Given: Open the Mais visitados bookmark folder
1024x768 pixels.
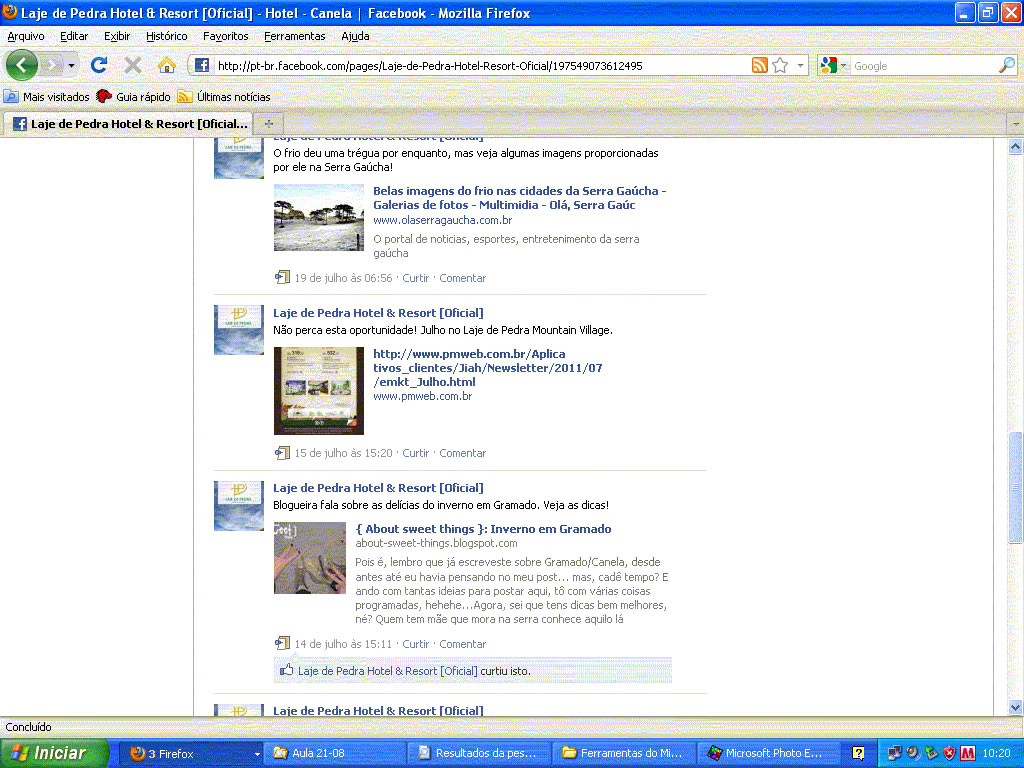Looking at the screenshot, I should tap(46, 97).
